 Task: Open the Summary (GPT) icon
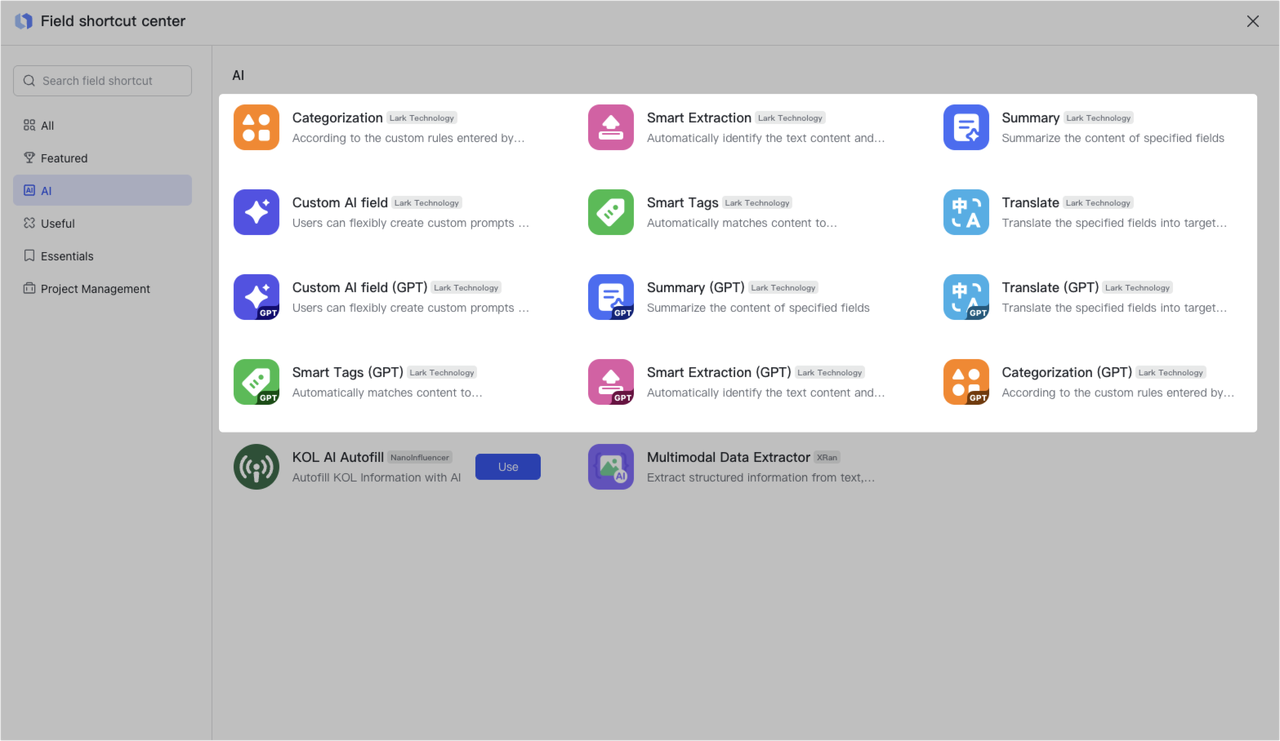(x=611, y=297)
